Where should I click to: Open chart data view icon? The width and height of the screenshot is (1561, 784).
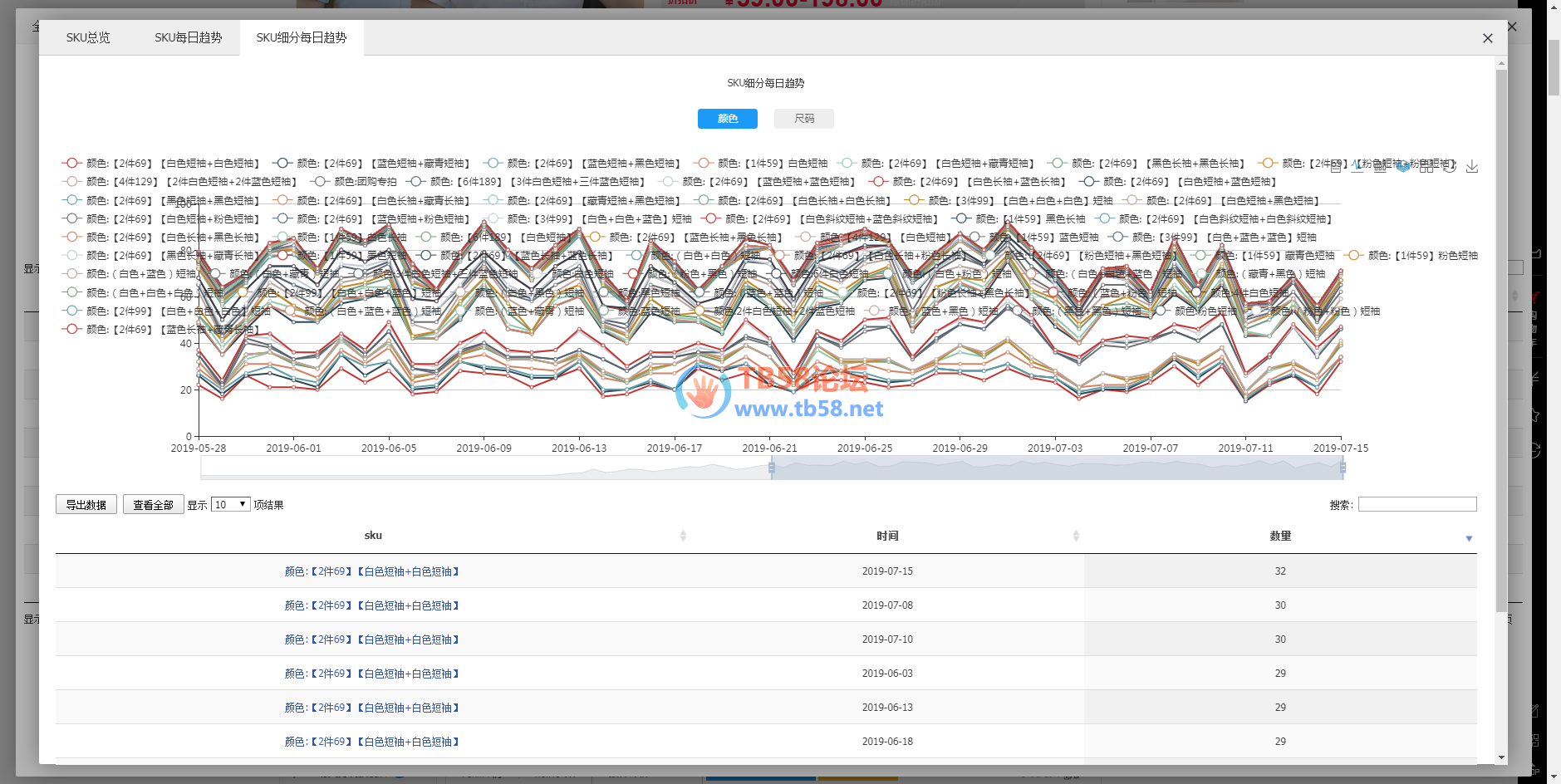pos(1335,166)
